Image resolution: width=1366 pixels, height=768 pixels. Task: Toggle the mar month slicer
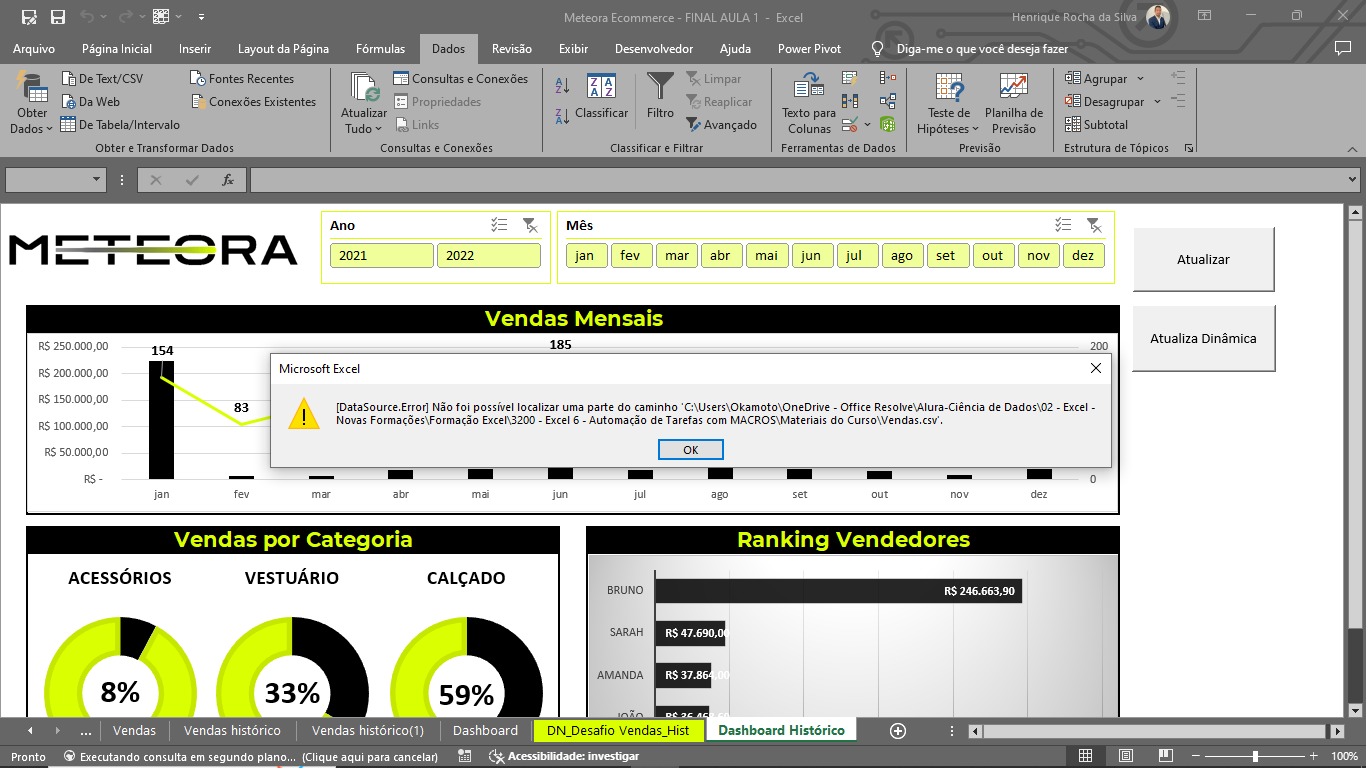677,256
